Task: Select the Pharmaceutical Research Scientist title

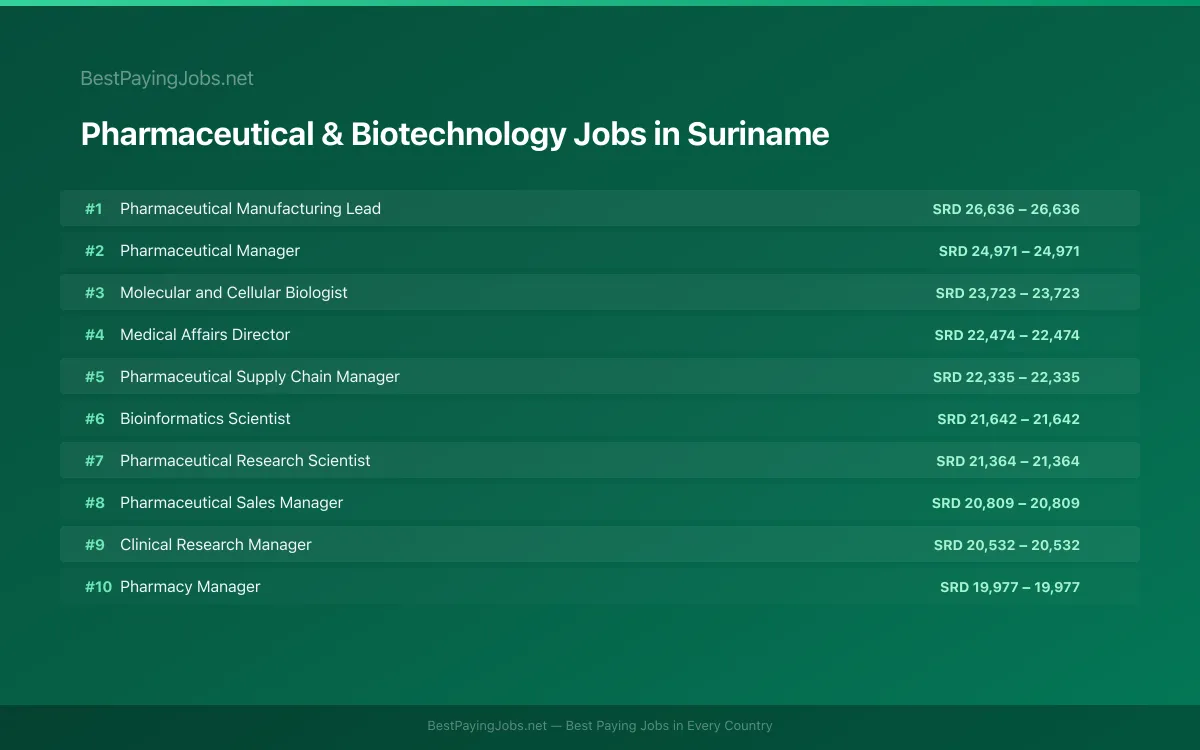Action: pyautogui.click(x=245, y=461)
